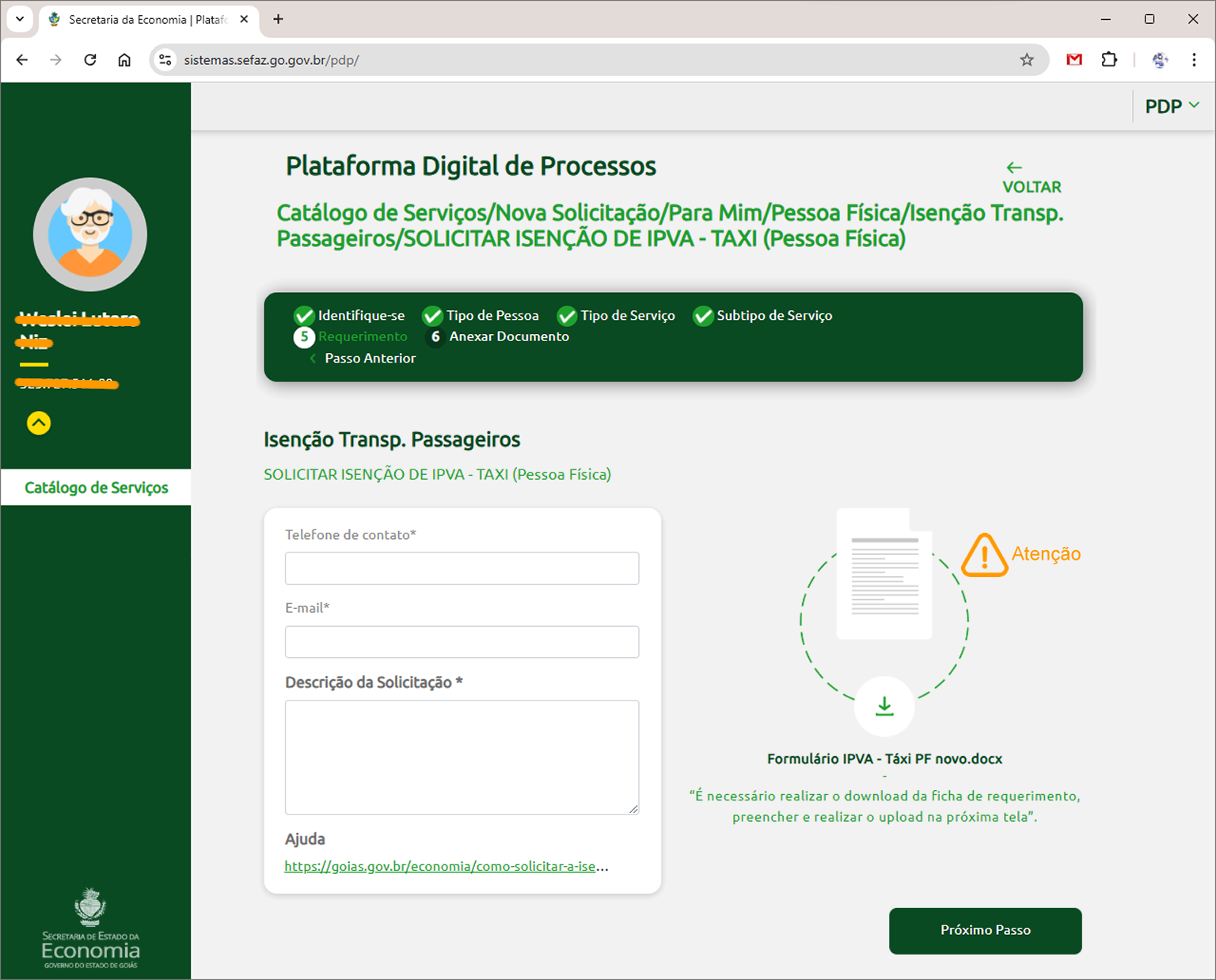
Task: Focus the Telefone de contato field
Action: point(462,568)
